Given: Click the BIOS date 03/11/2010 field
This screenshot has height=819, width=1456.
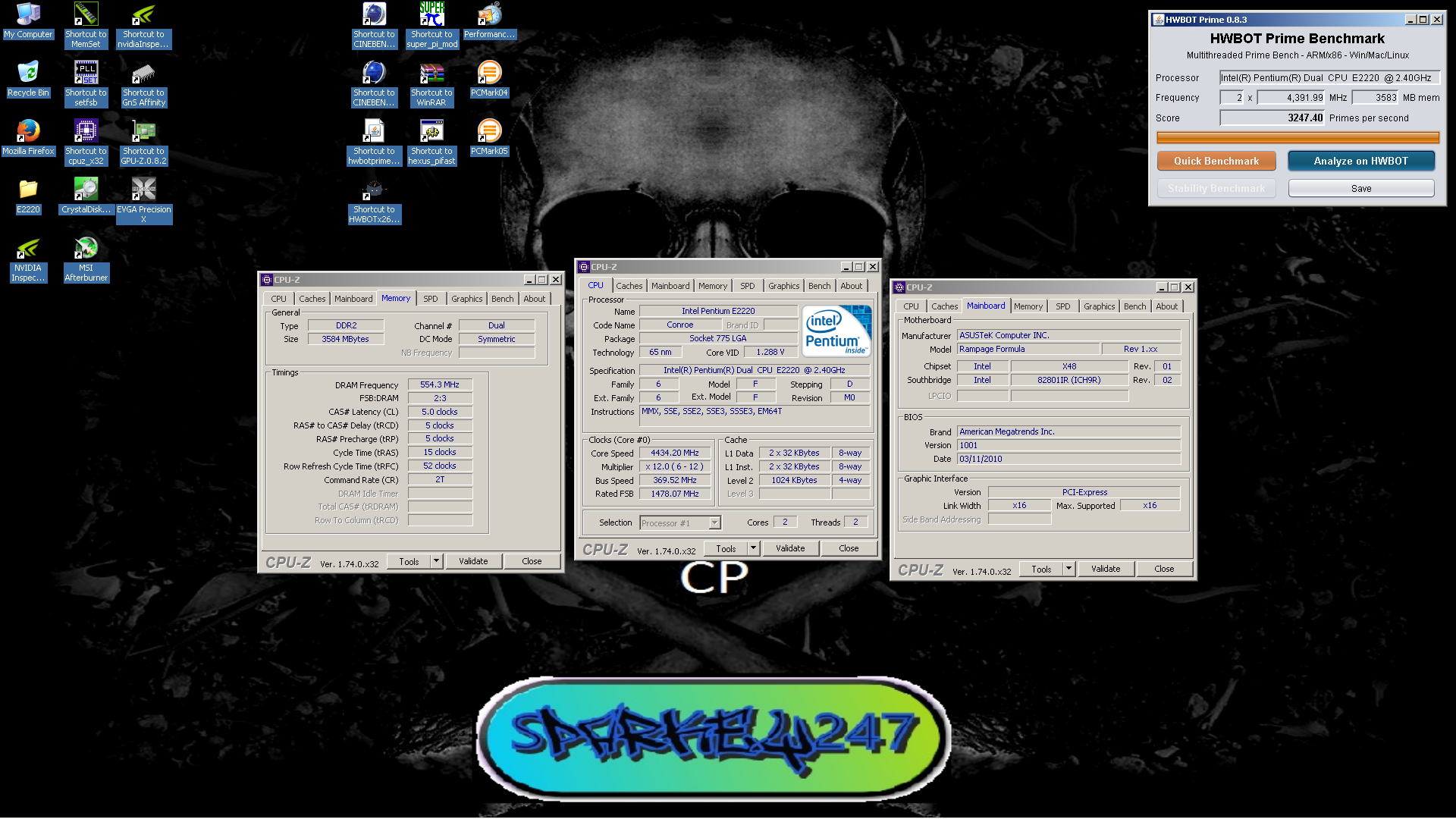Looking at the screenshot, I should tap(1068, 459).
